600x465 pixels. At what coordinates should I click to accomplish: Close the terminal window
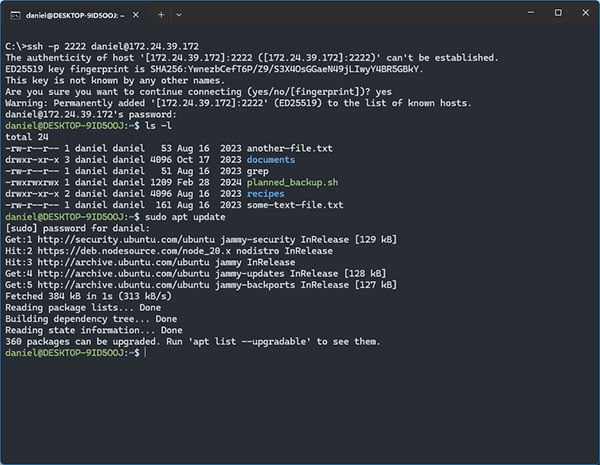[585, 13]
